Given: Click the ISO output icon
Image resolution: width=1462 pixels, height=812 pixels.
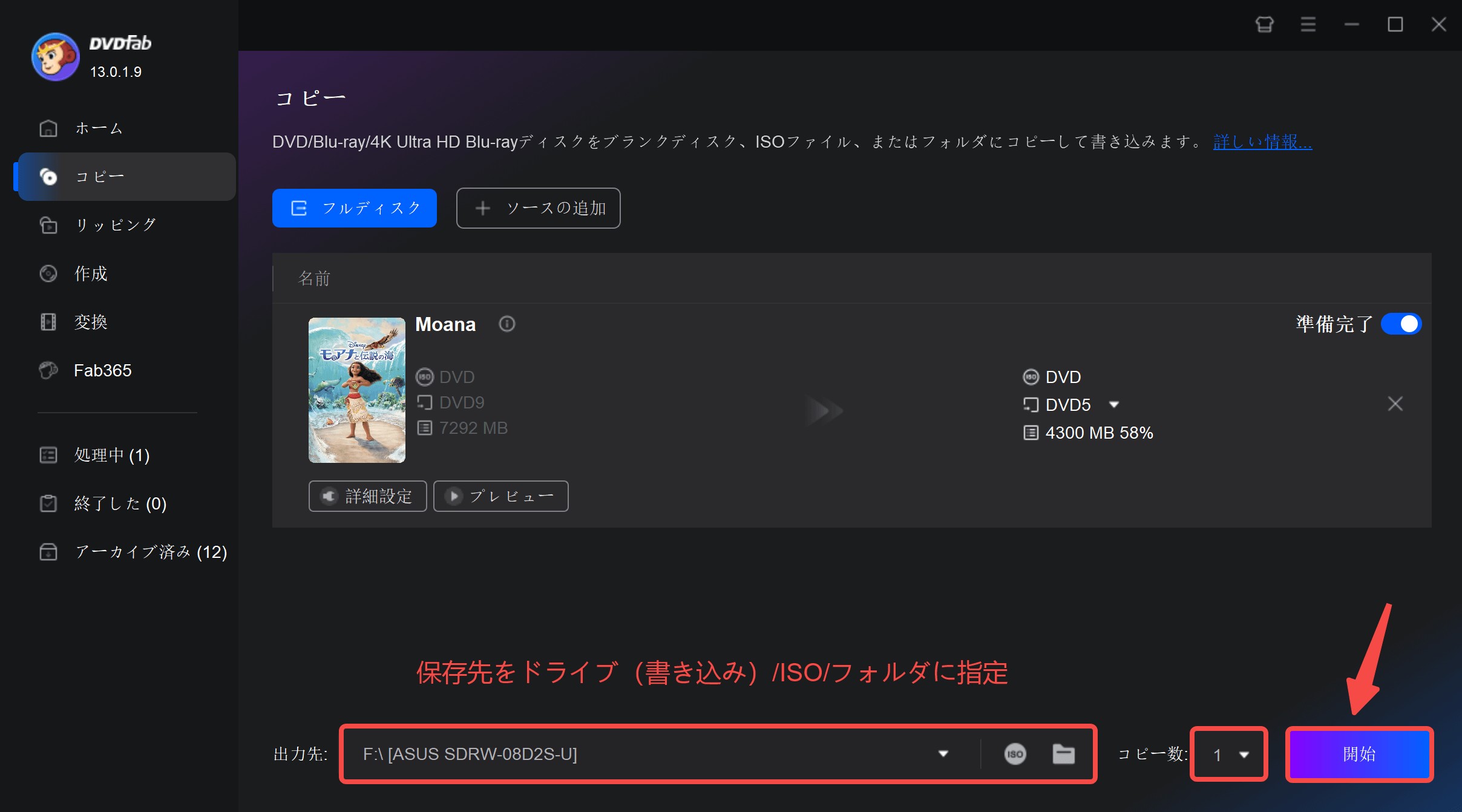Looking at the screenshot, I should tap(1015, 754).
